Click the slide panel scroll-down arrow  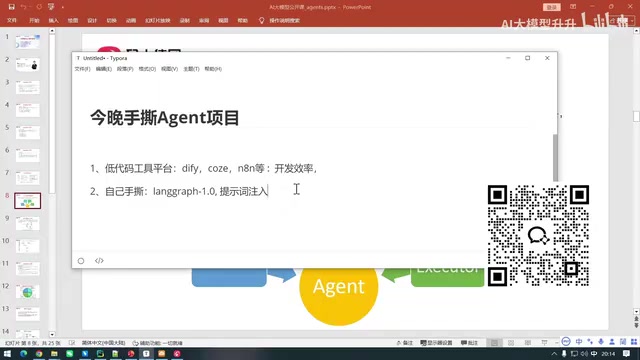[52, 334]
